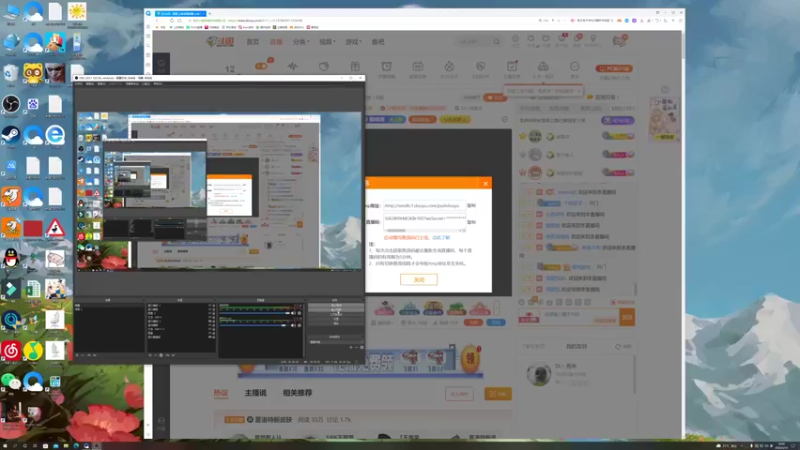Open the OBS Studio desktop shortcut
Screen dimensions: 800x450
coord(10,106)
